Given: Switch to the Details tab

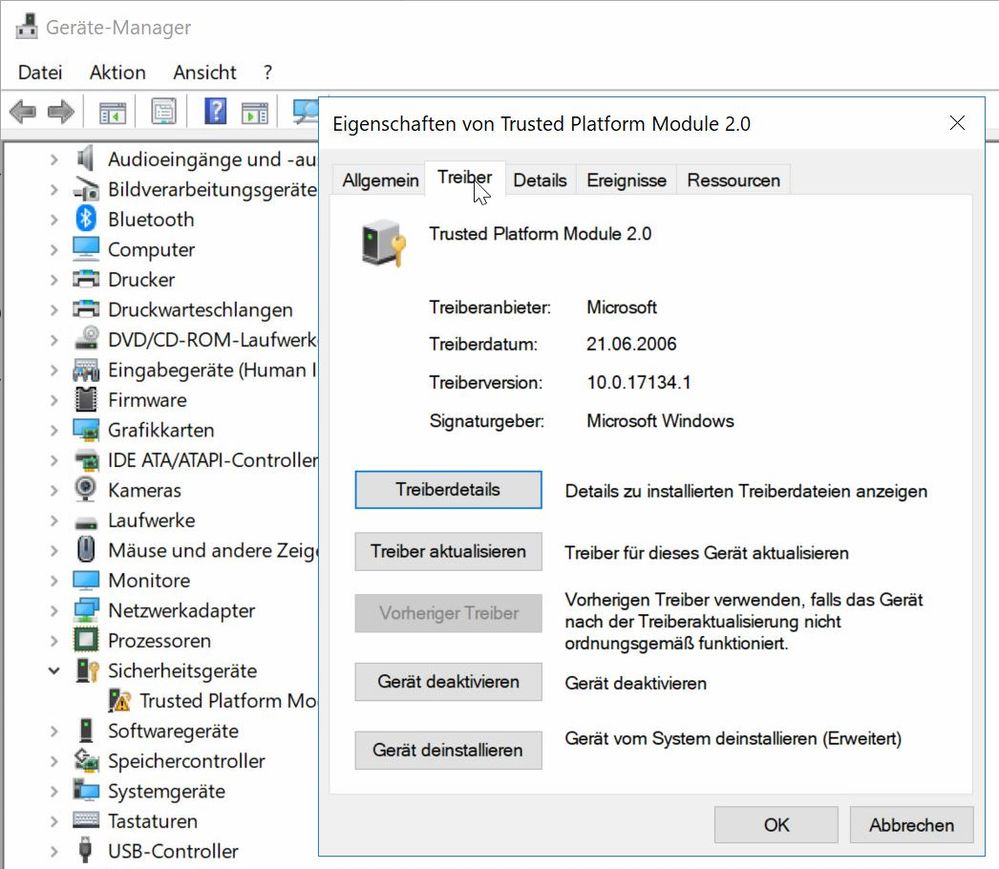Looking at the screenshot, I should (x=539, y=180).
